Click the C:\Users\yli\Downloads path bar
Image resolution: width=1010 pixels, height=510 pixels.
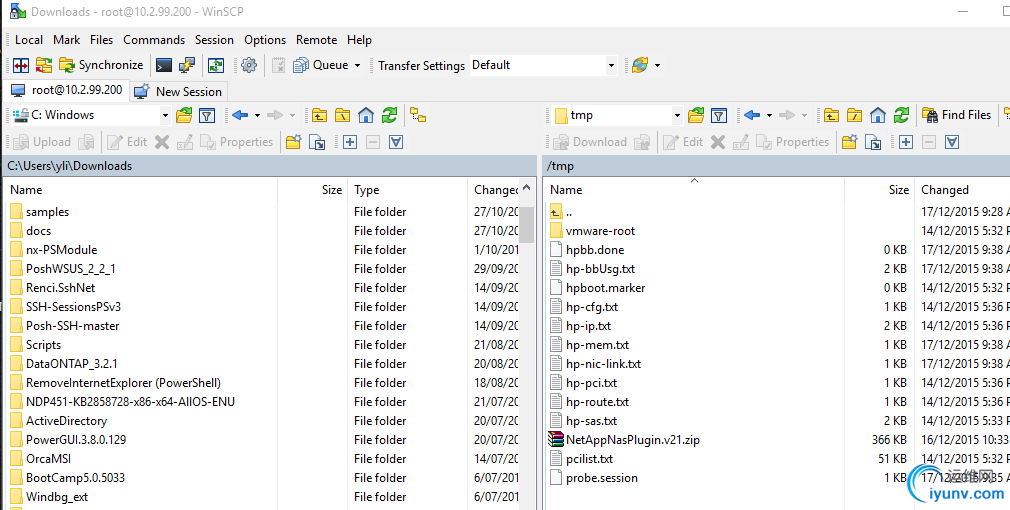point(270,166)
